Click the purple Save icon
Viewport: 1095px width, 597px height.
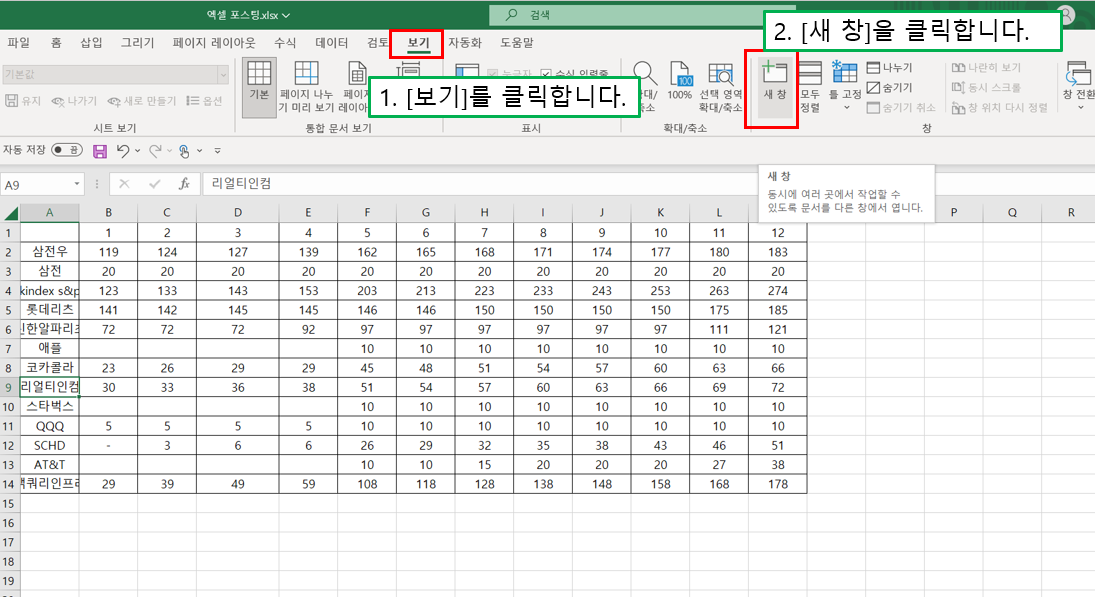point(100,151)
